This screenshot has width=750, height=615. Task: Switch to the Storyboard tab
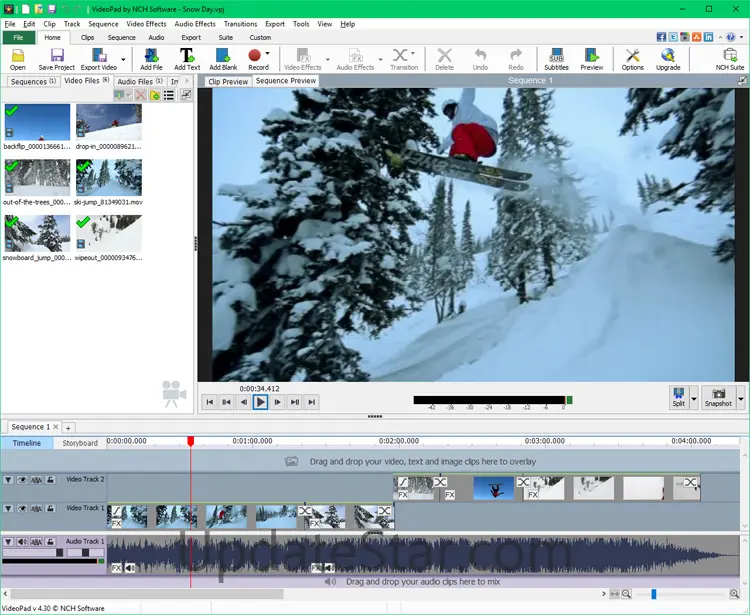80,442
